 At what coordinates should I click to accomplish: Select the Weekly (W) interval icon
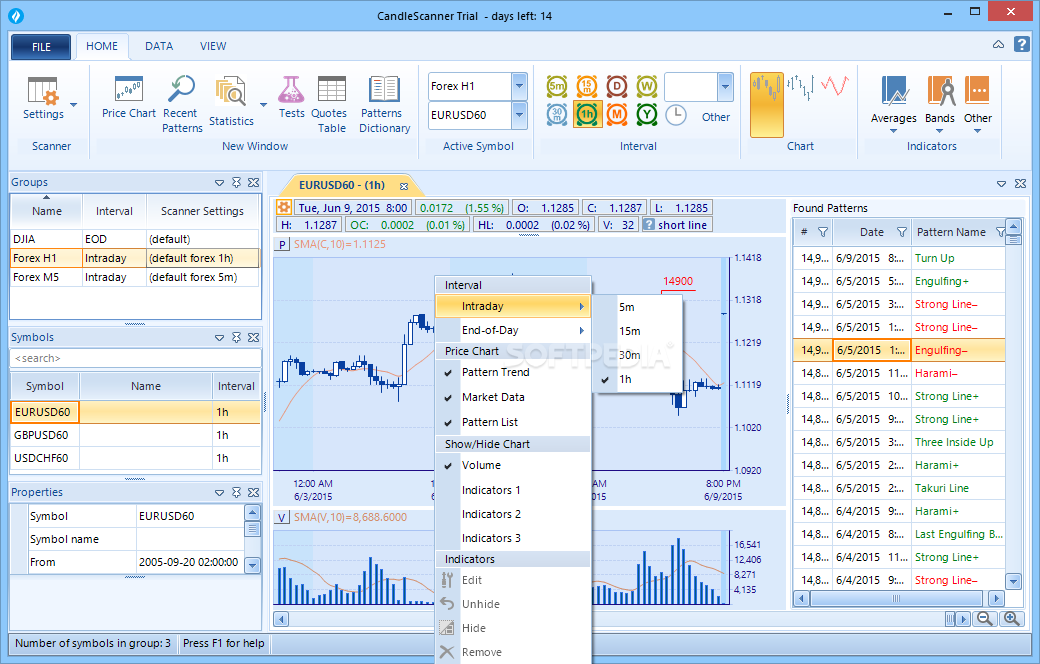click(x=647, y=86)
